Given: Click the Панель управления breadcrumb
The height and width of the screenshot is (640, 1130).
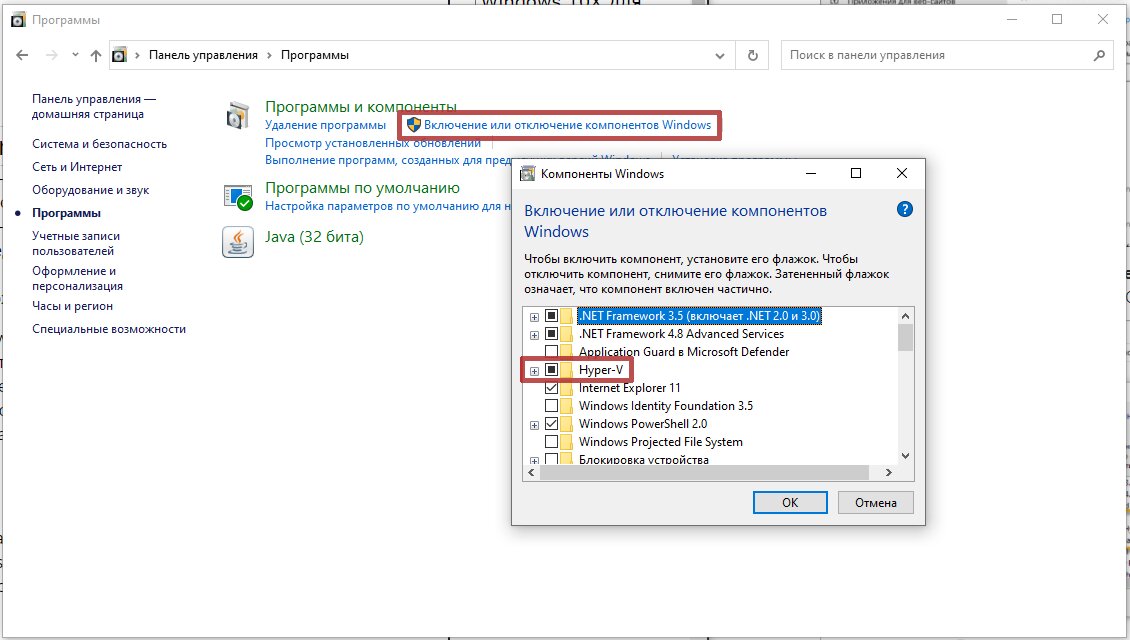Looking at the screenshot, I should pos(203,55).
